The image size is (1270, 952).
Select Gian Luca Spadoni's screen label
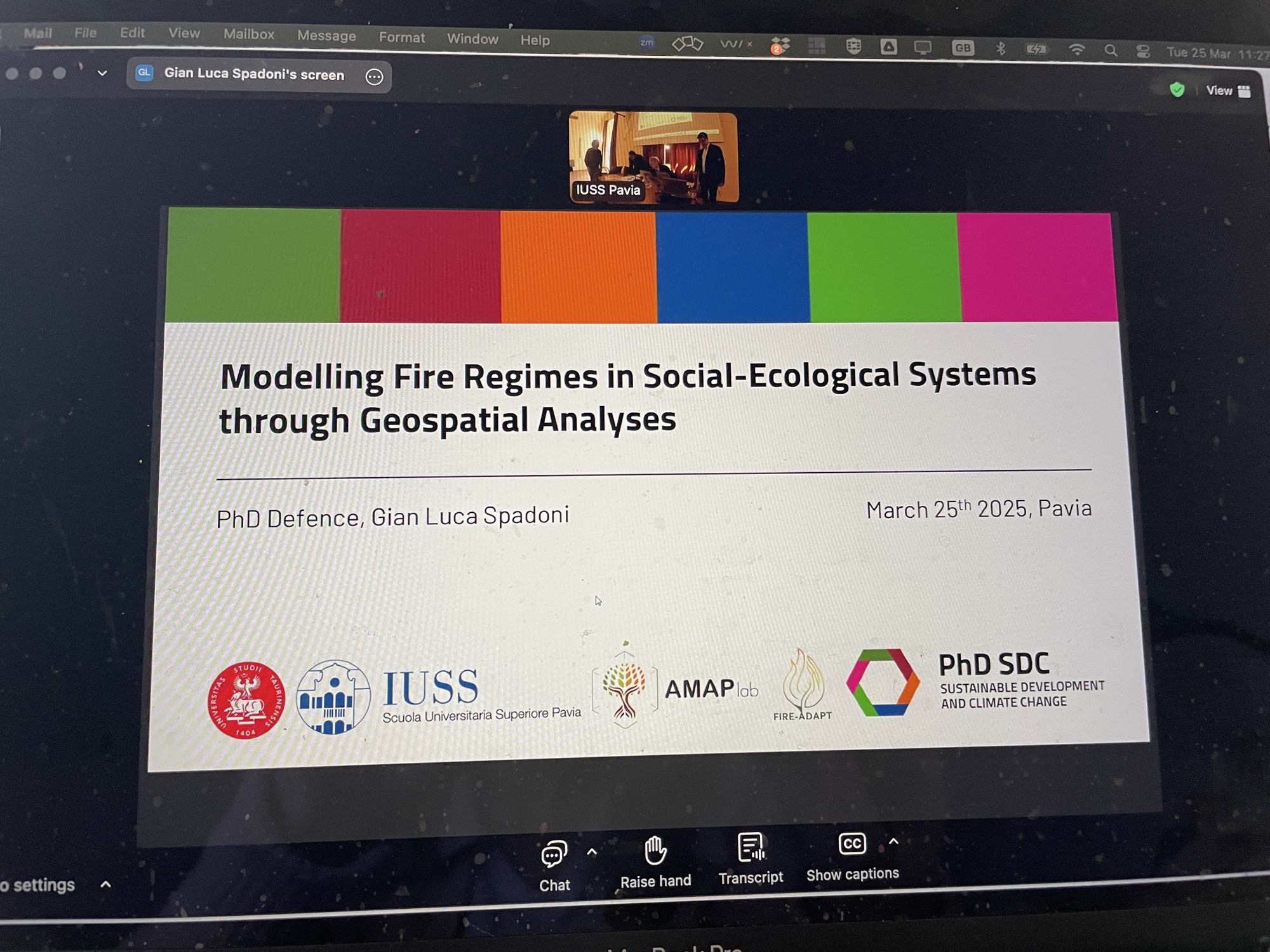(253, 74)
